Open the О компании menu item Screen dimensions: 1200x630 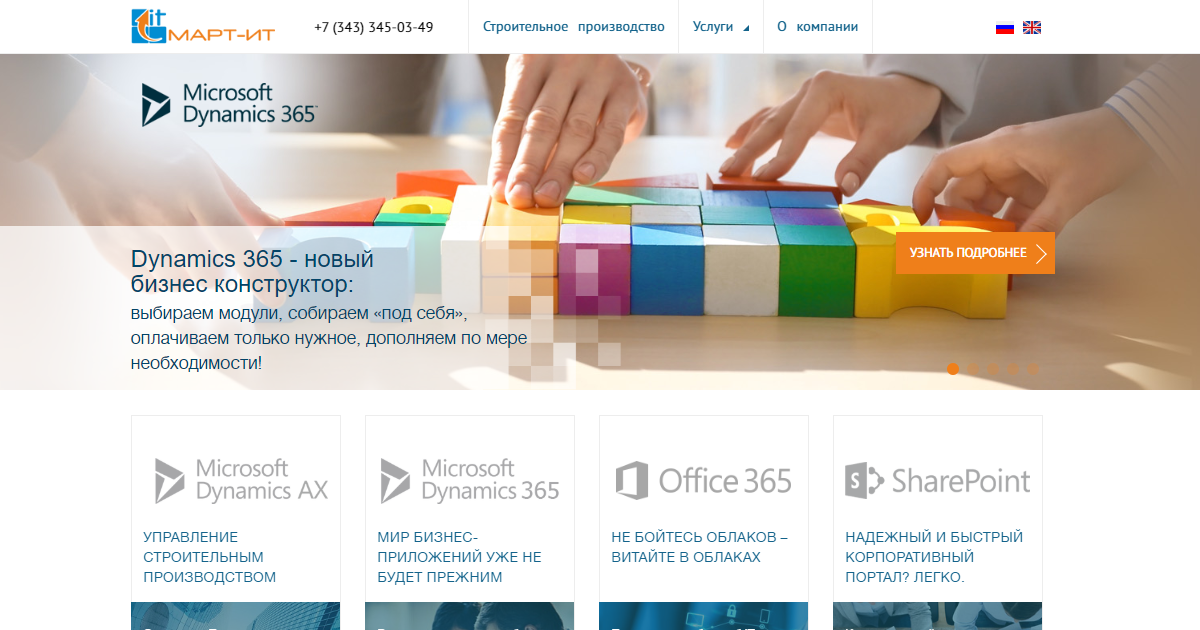point(817,27)
